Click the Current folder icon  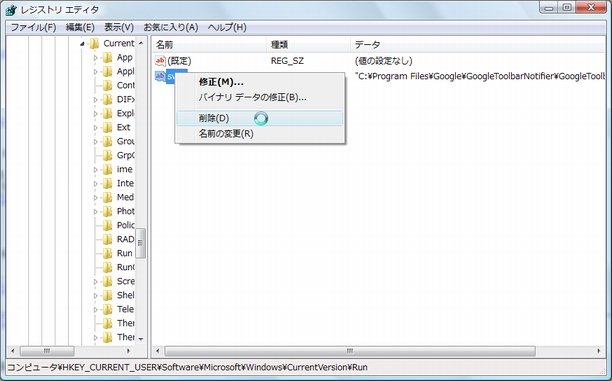coord(94,43)
